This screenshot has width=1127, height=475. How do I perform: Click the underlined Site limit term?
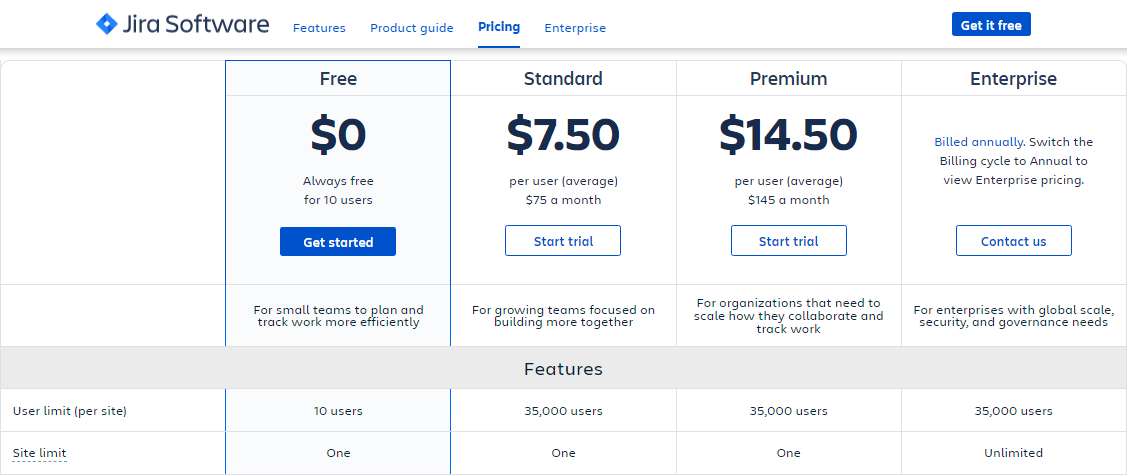tap(40, 453)
